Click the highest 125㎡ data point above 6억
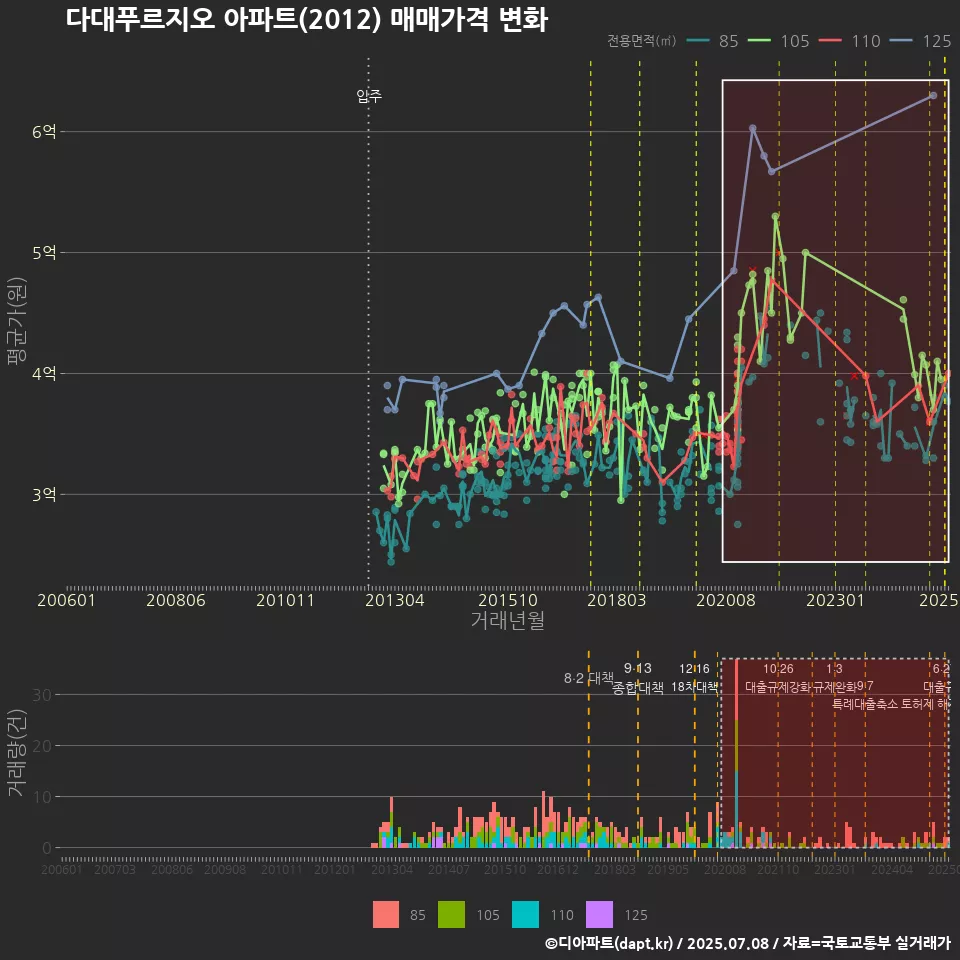960x960 pixels. point(933,96)
